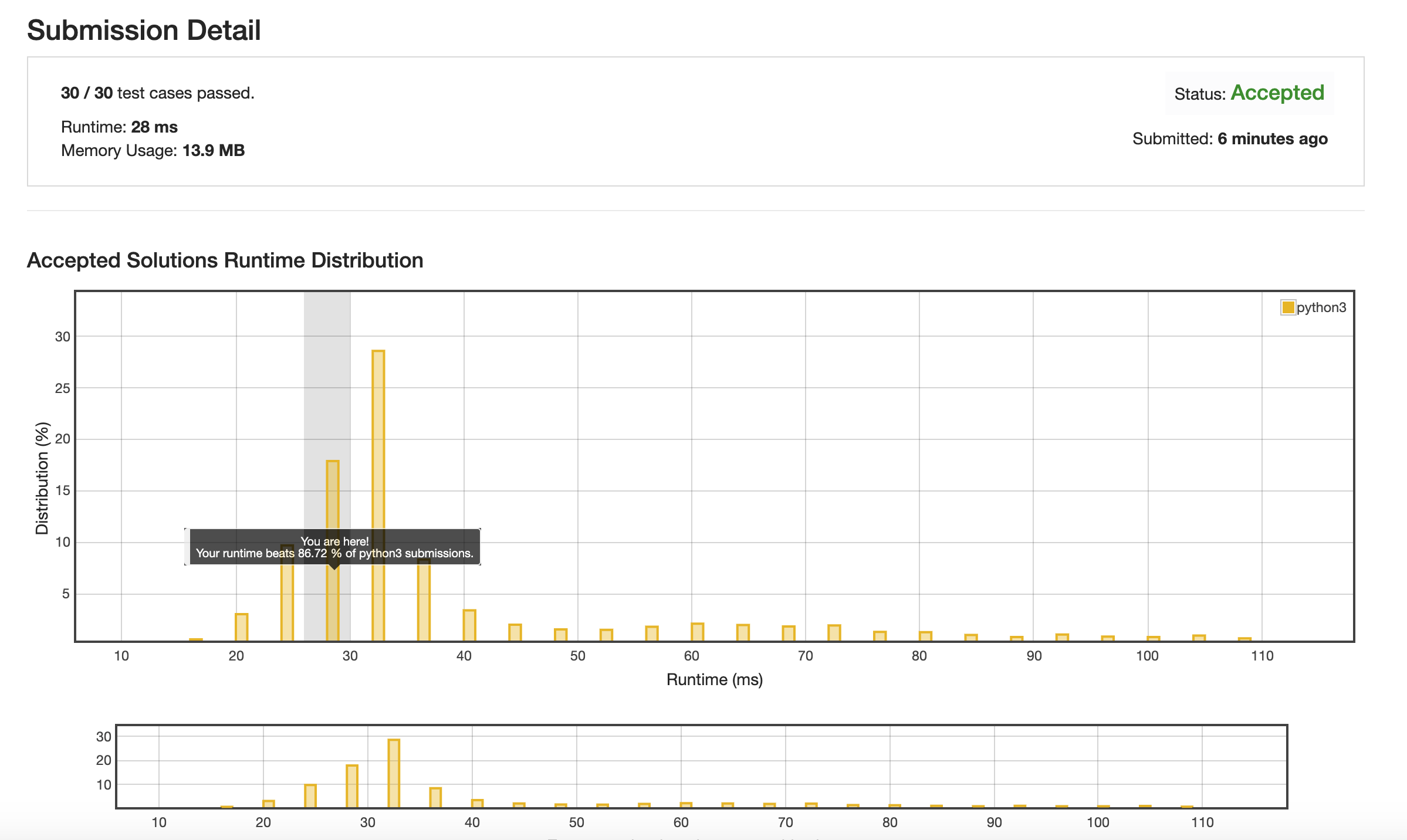Click the green Accepted status text
1407x840 pixels.
pos(1277,93)
